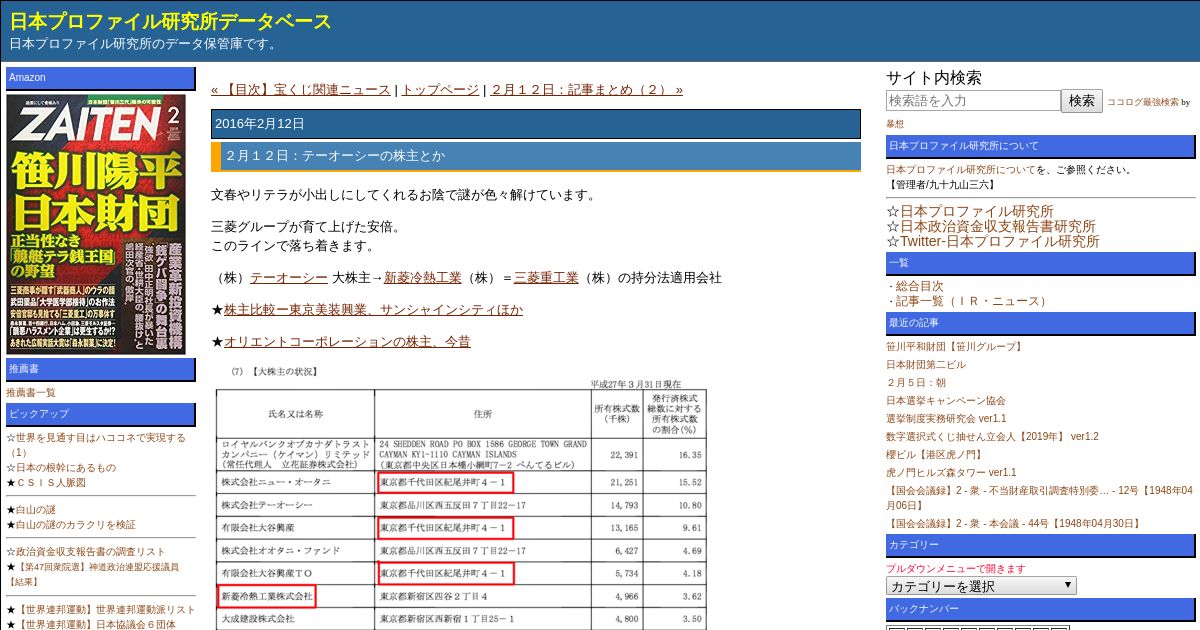Open recent post 櫻ビル【港区虎ノ門】

934,455
